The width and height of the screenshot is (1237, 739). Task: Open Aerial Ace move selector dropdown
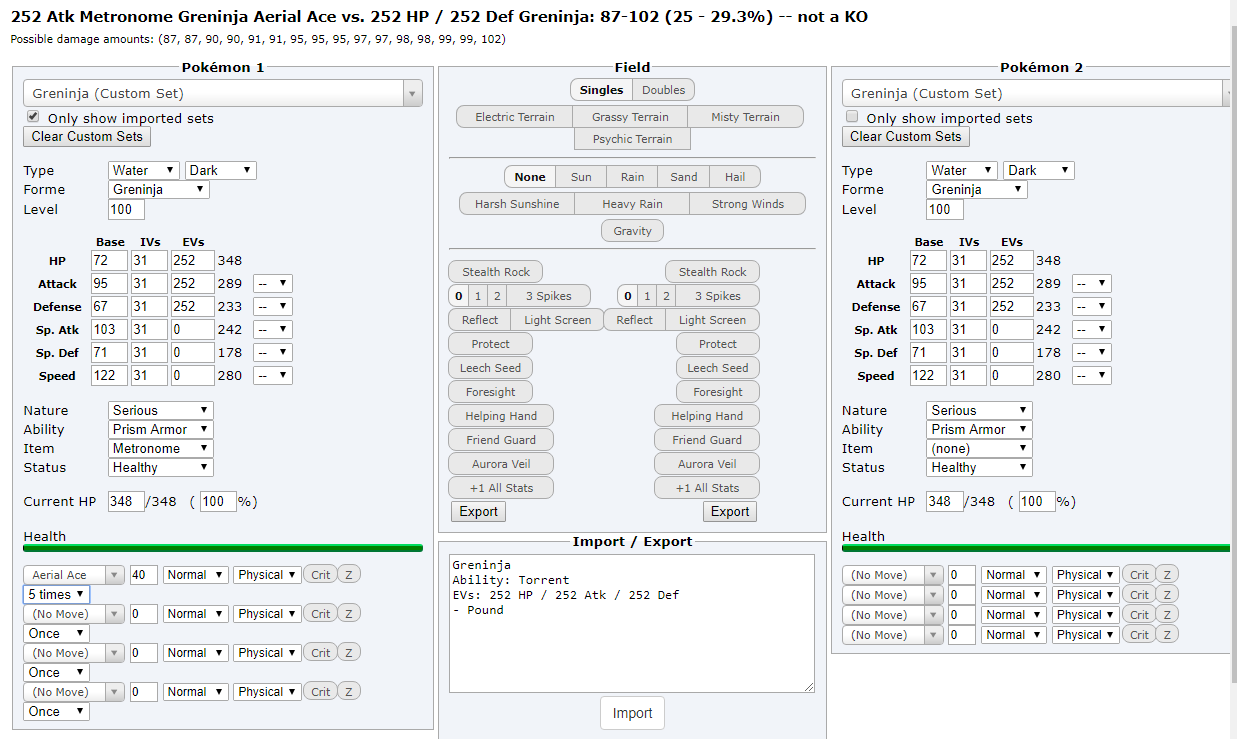click(75, 575)
